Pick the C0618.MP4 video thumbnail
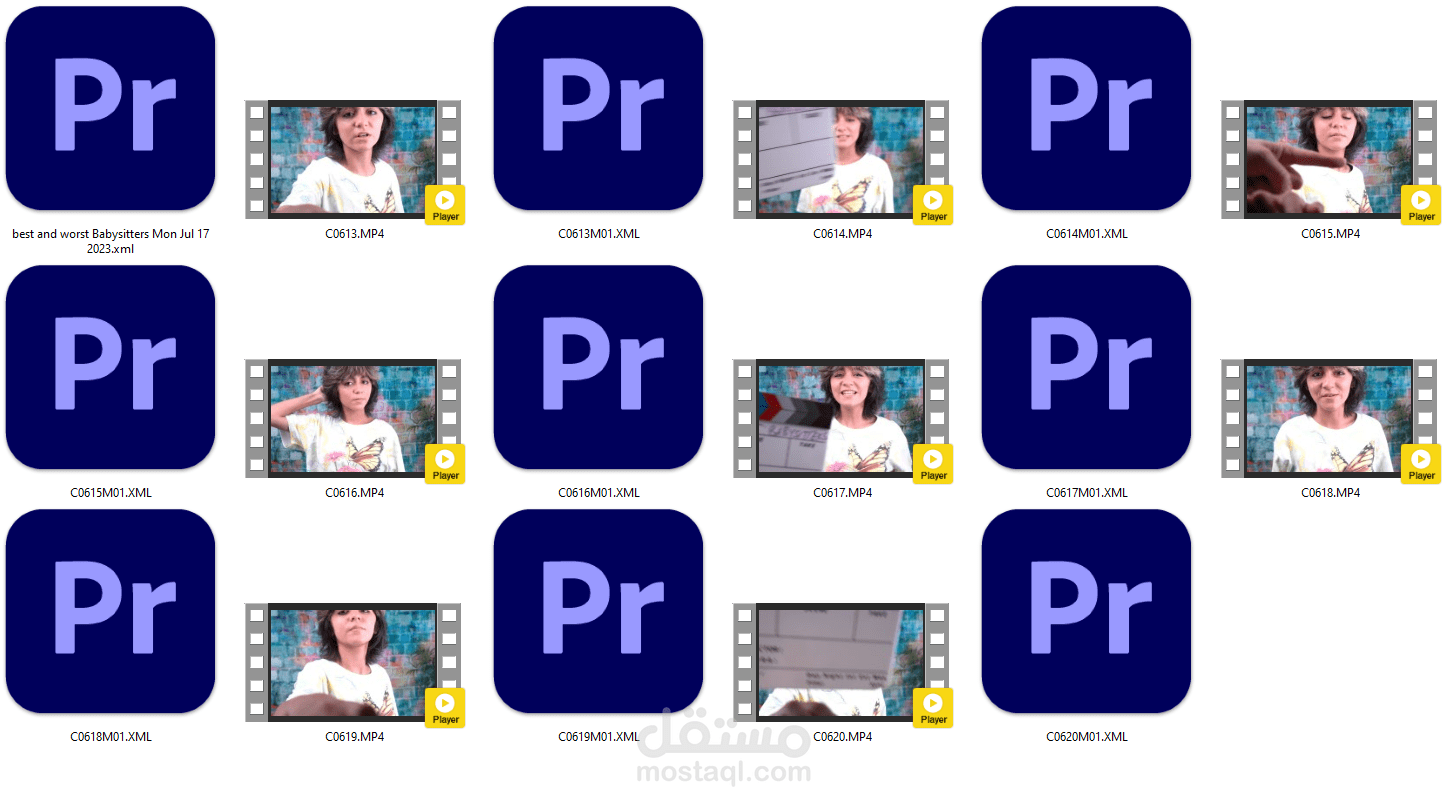Viewport: 1448px width, 803px height. coord(1329,418)
